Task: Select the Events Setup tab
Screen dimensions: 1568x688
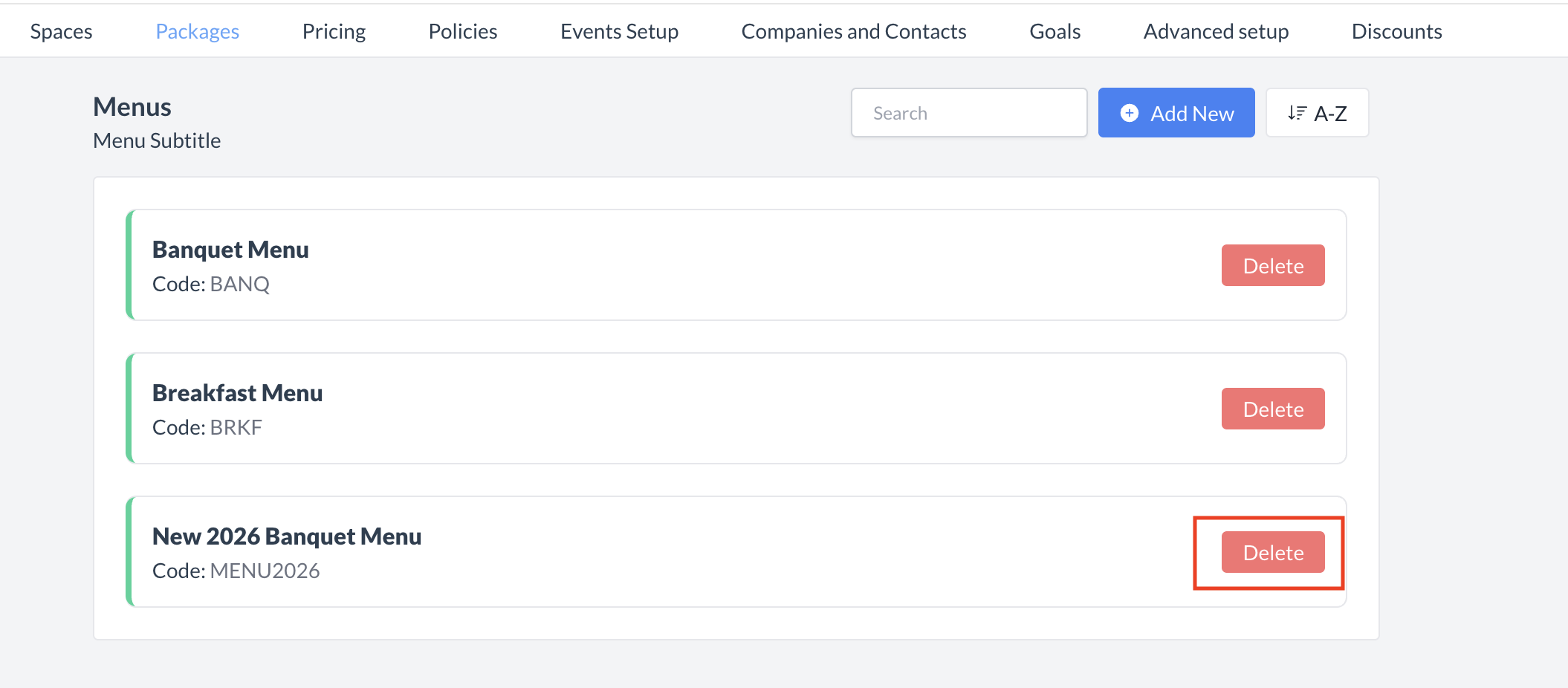Action: [x=619, y=31]
